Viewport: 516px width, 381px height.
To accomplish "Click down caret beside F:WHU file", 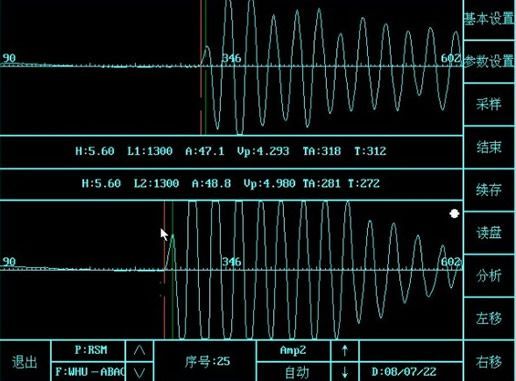I will 139,372.
